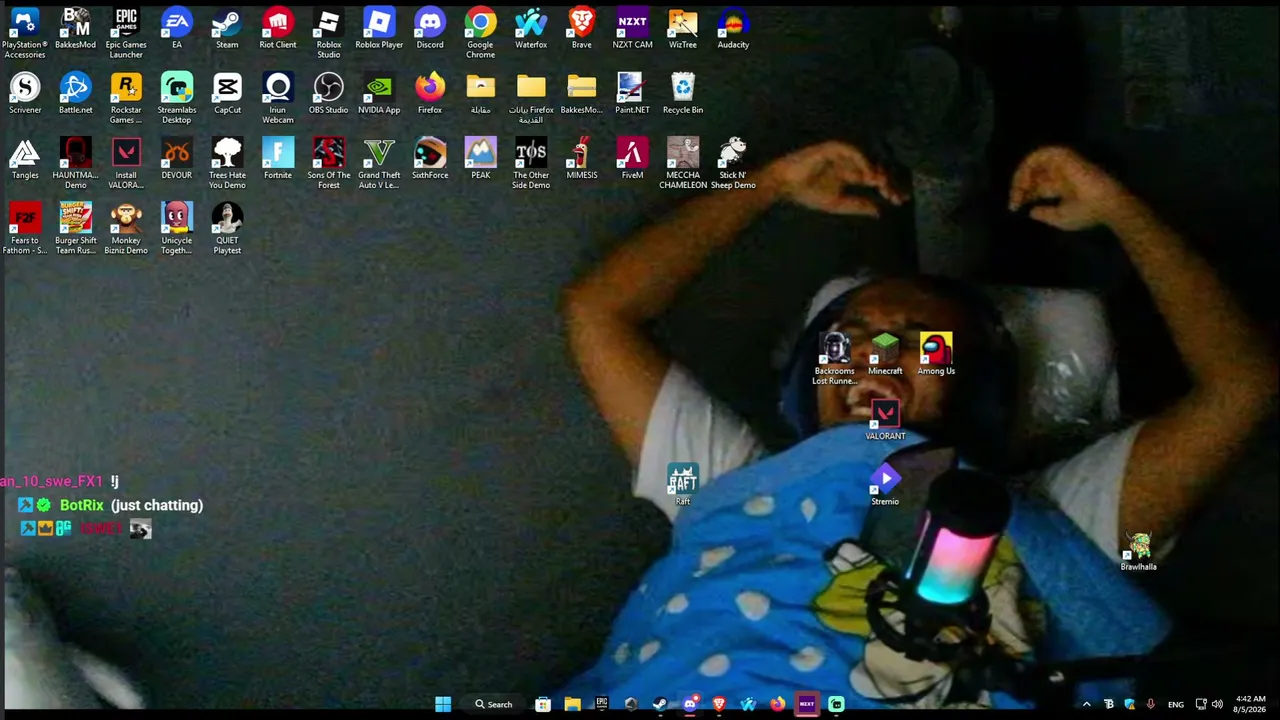The width and height of the screenshot is (1280, 720).
Task: Open Brawlhalla desktop shortcut
Action: click(x=1138, y=549)
